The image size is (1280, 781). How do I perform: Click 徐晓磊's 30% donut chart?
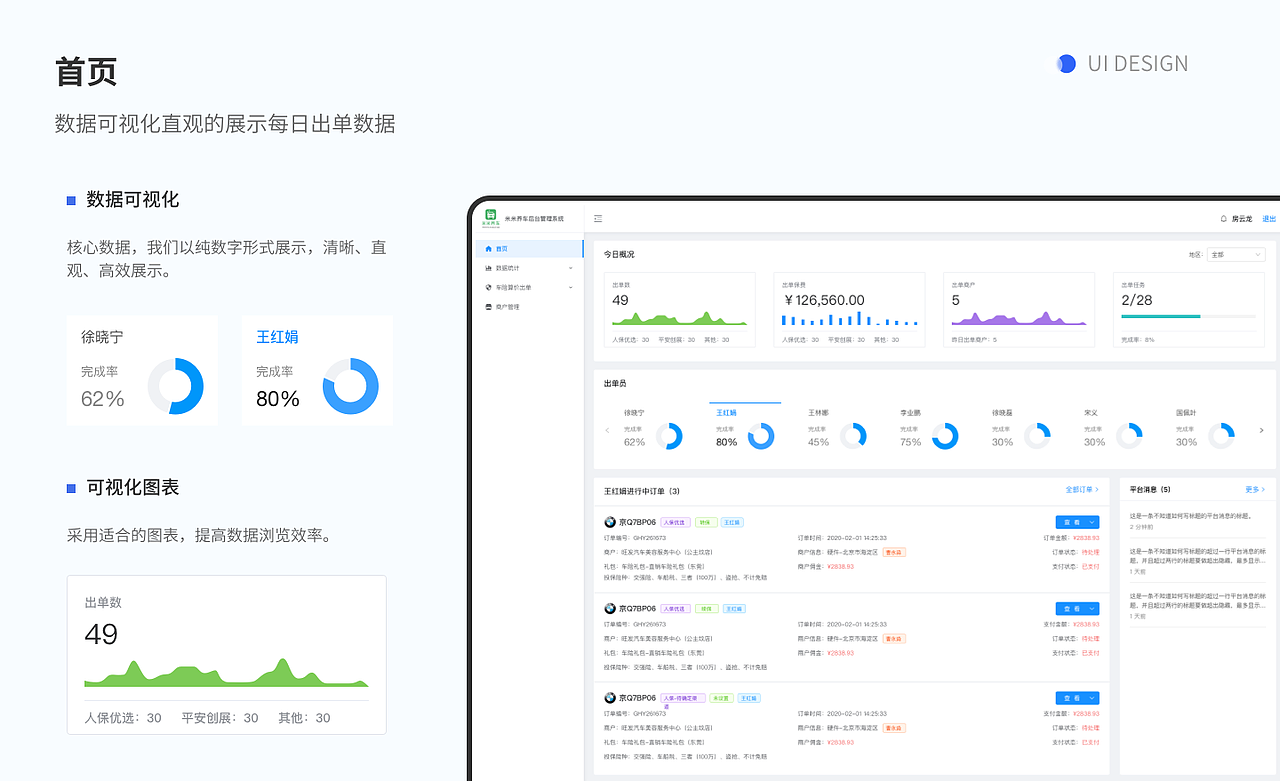click(1037, 436)
